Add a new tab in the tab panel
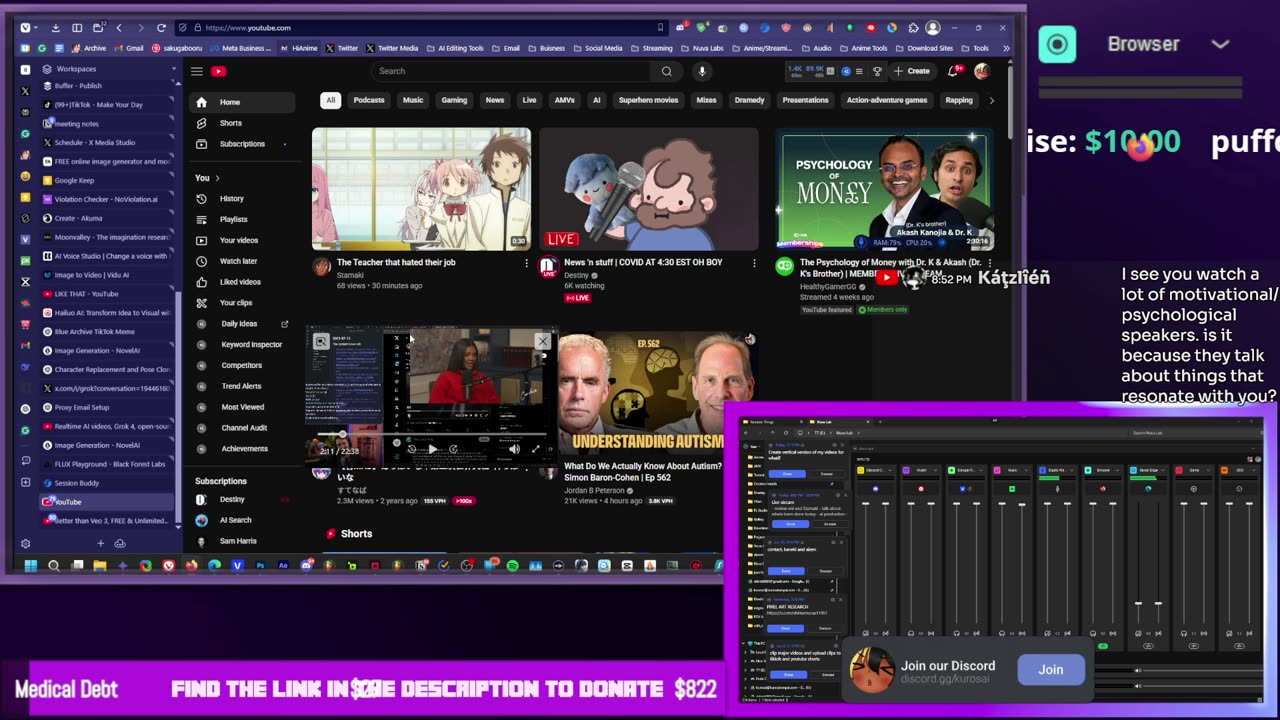The image size is (1280, 720). (100, 544)
